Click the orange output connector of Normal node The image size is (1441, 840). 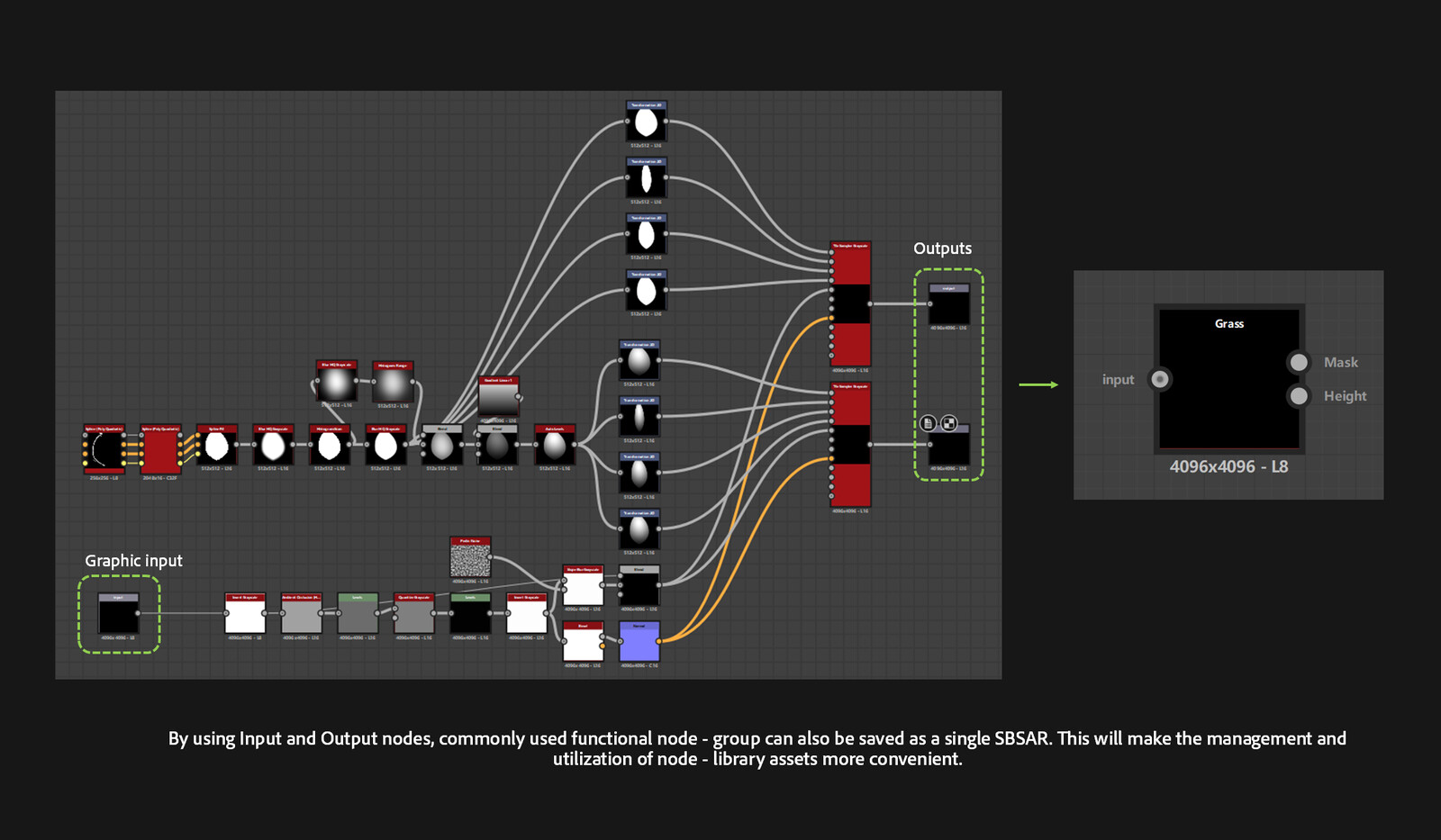click(659, 641)
